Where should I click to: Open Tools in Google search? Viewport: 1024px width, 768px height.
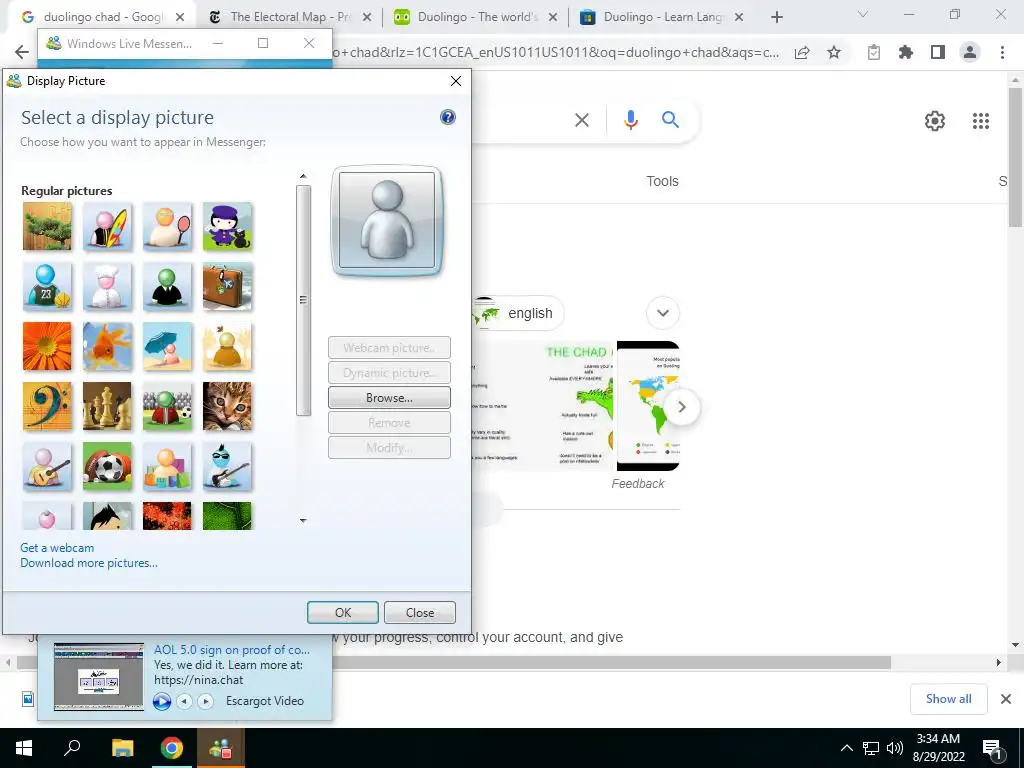click(x=662, y=182)
